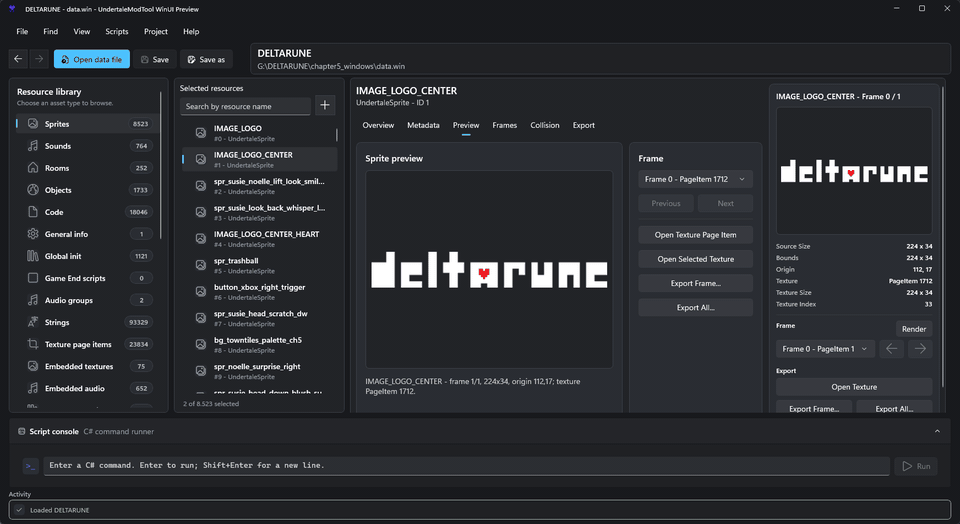Click the General info gear icon
Image resolution: width=960 pixels, height=524 pixels.
pyautogui.click(x=33, y=234)
